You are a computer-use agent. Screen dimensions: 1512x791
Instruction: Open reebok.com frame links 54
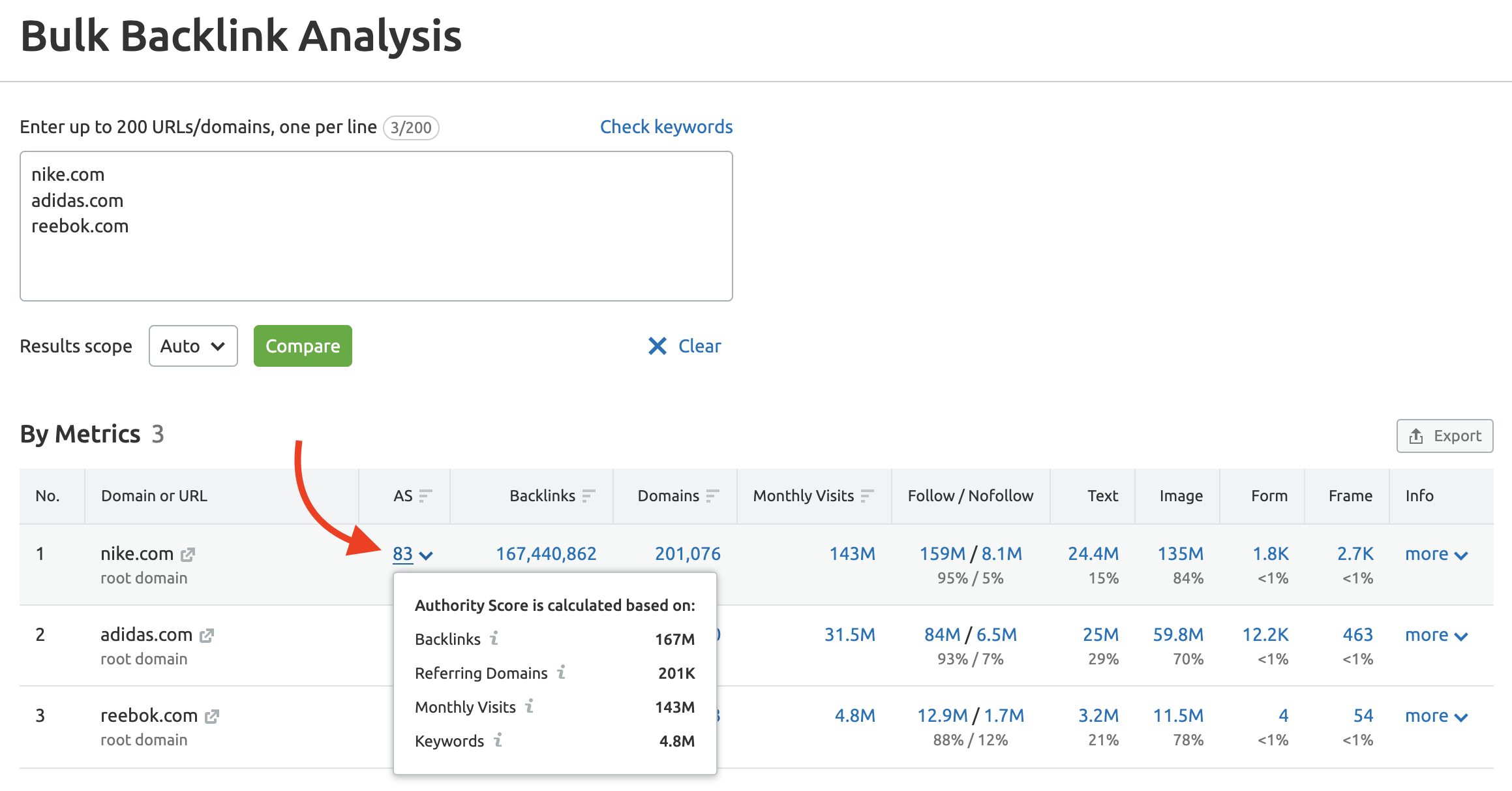[1363, 716]
